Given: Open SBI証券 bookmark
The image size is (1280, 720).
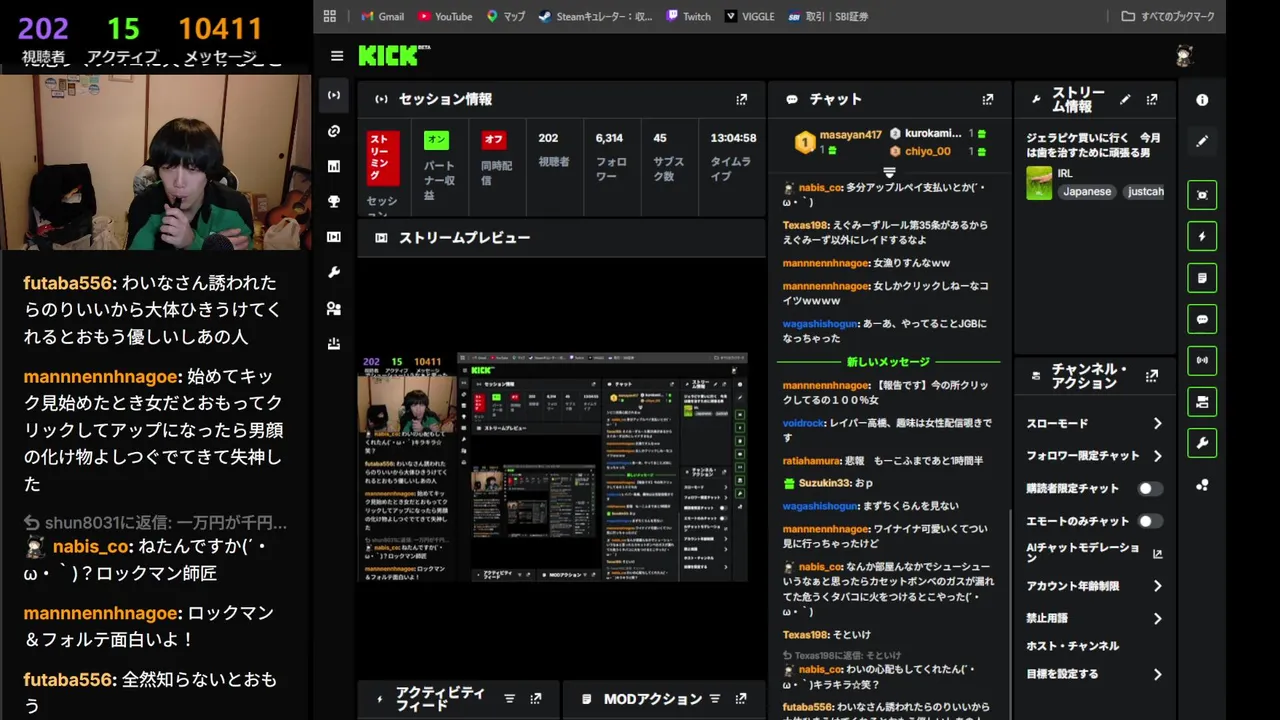Looking at the screenshot, I should (x=827, y=16).
